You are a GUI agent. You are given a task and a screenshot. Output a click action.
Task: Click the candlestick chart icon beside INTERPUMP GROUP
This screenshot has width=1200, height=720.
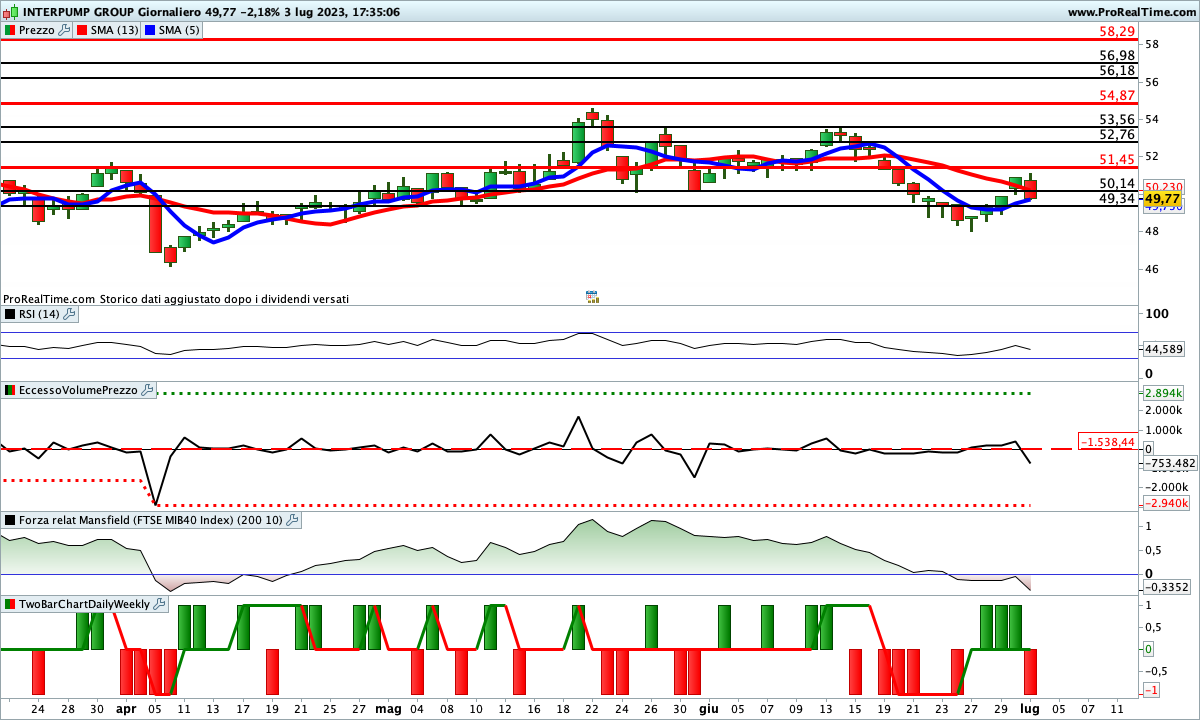click(x=10, y=12)
